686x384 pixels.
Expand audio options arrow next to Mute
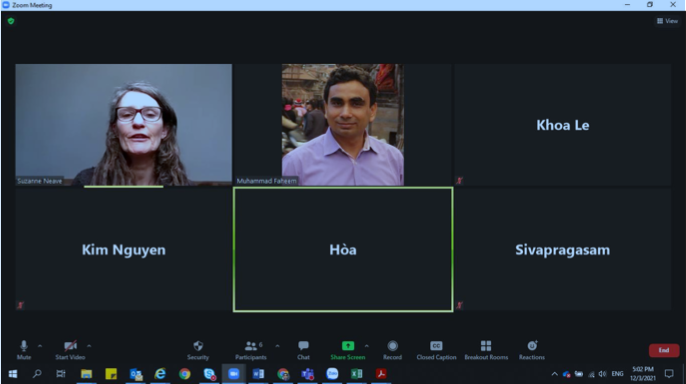point(40,346)
